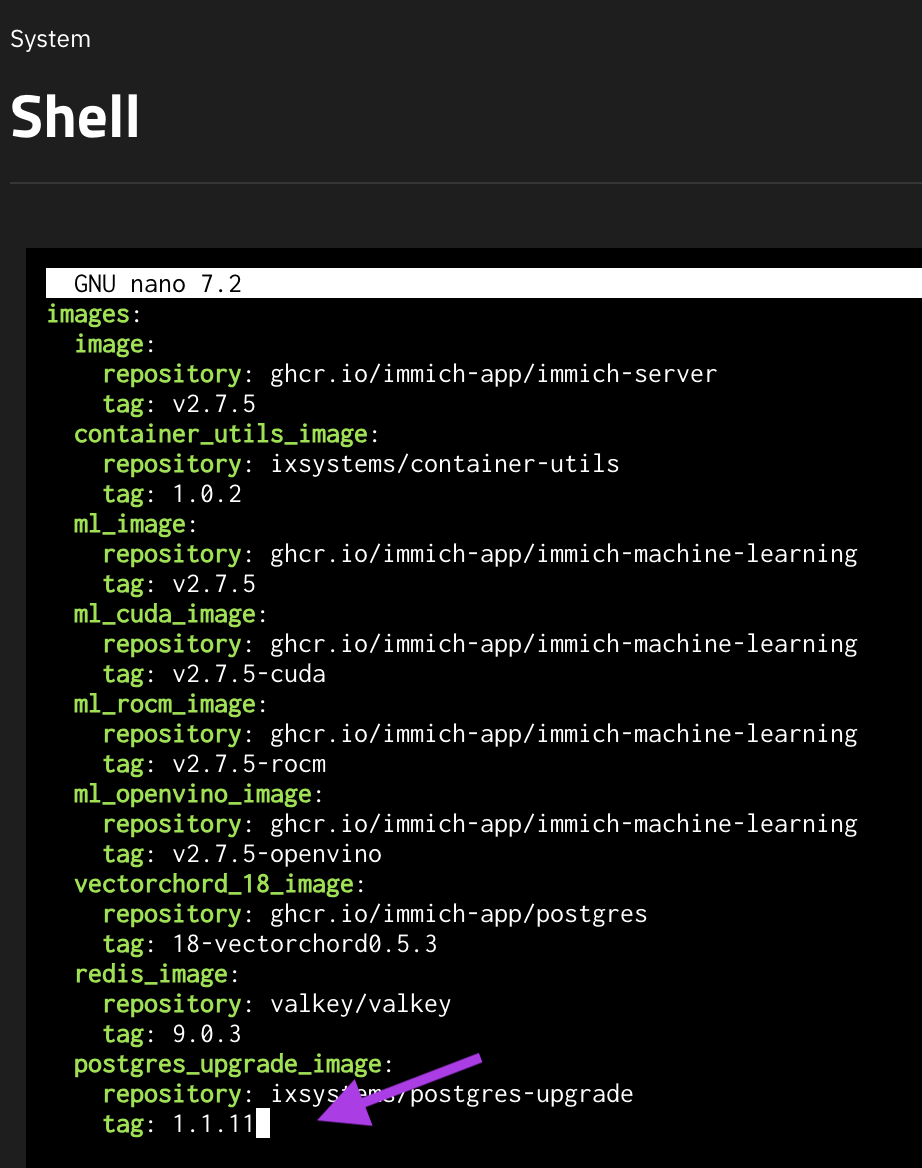The image size is (922, 1168).
Task: Select the container_utils_image key line
Action: click(x=220, y=434)
